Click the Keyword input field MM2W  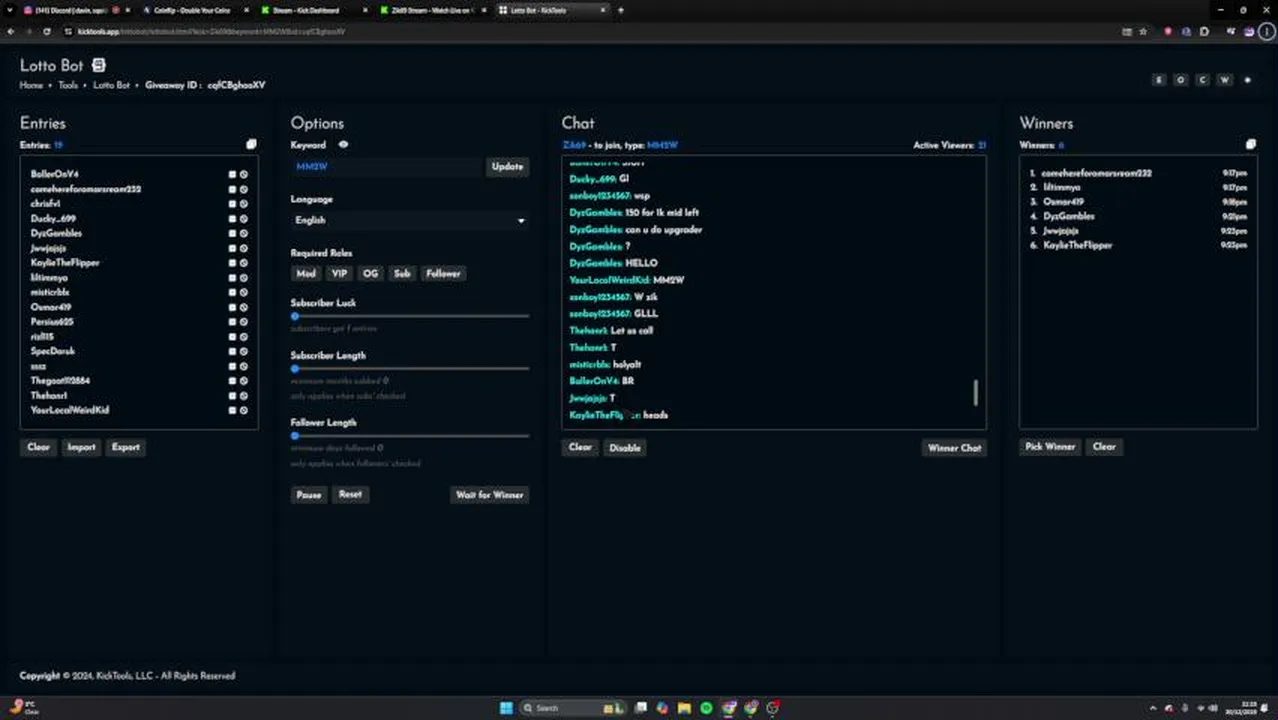click(x=388, y=167)
